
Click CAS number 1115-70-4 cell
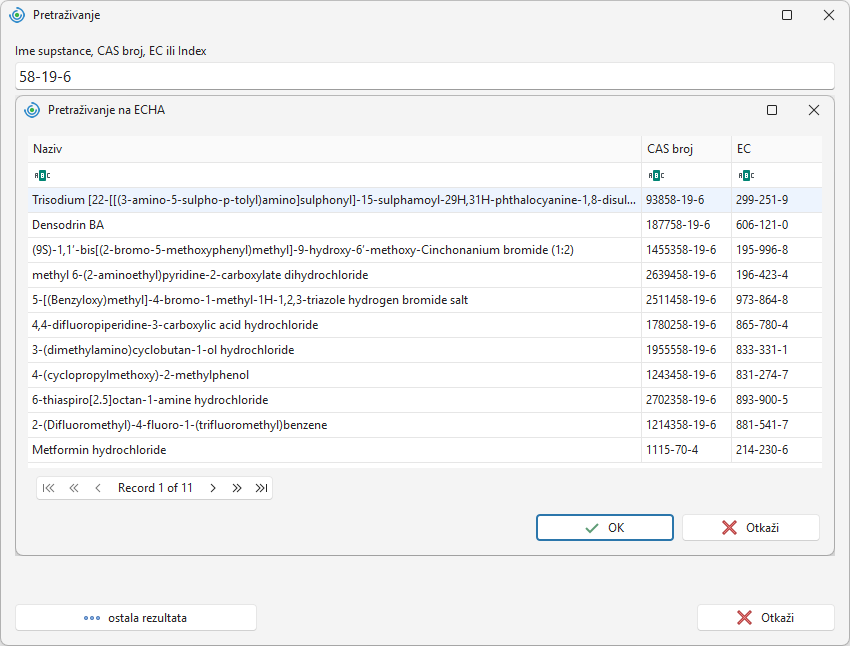(x=686, y=449)
